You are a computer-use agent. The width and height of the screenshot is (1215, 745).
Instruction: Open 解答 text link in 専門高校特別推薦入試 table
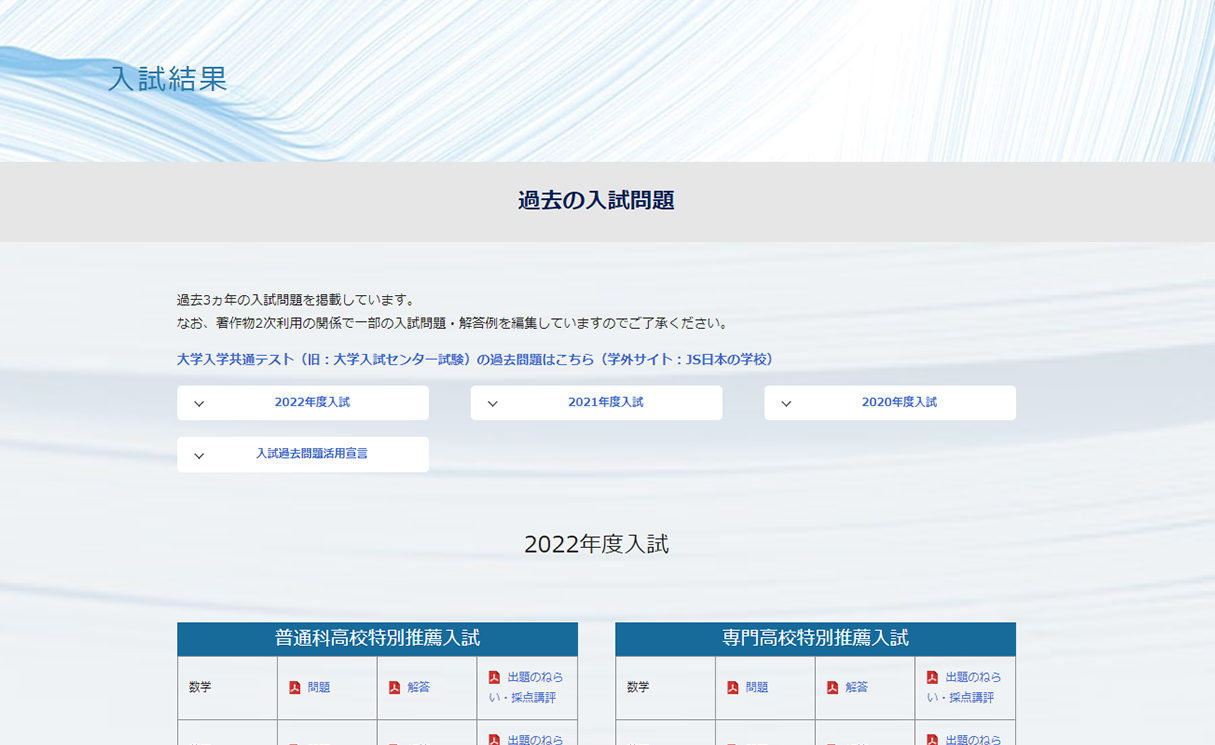(857, 688)
